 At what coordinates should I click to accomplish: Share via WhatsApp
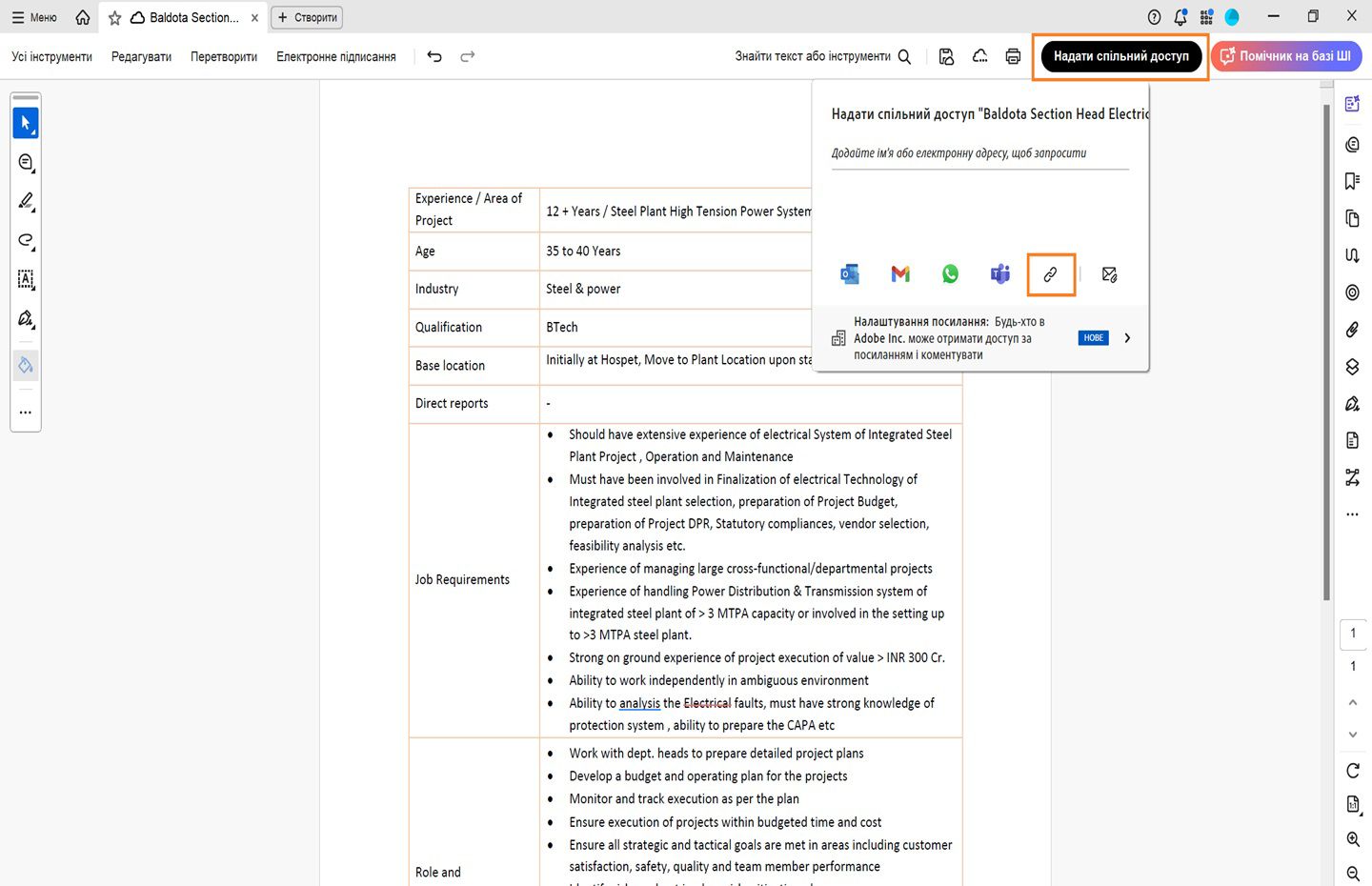point(951,274)
